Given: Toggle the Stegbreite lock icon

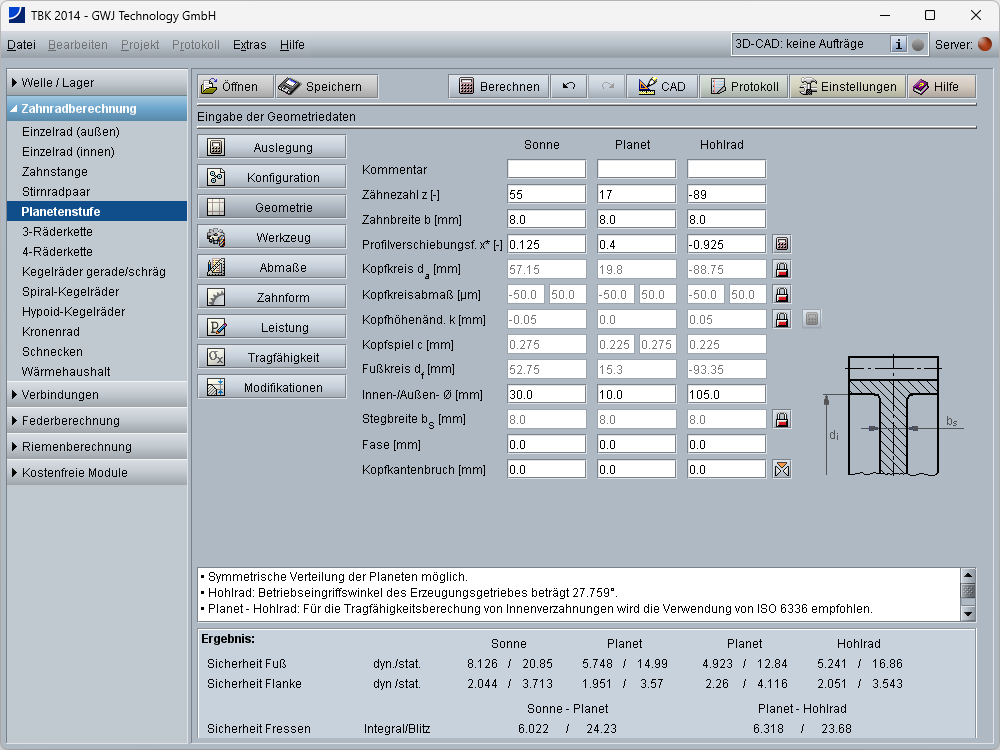Looking at the screenshot, I should 782,419.
